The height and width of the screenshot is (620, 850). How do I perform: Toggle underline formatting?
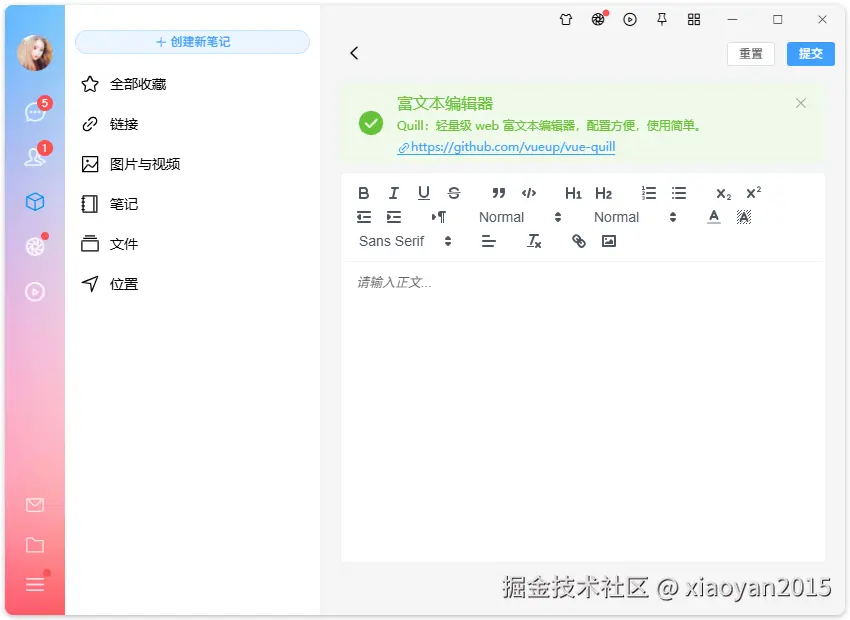coord(424,193)
